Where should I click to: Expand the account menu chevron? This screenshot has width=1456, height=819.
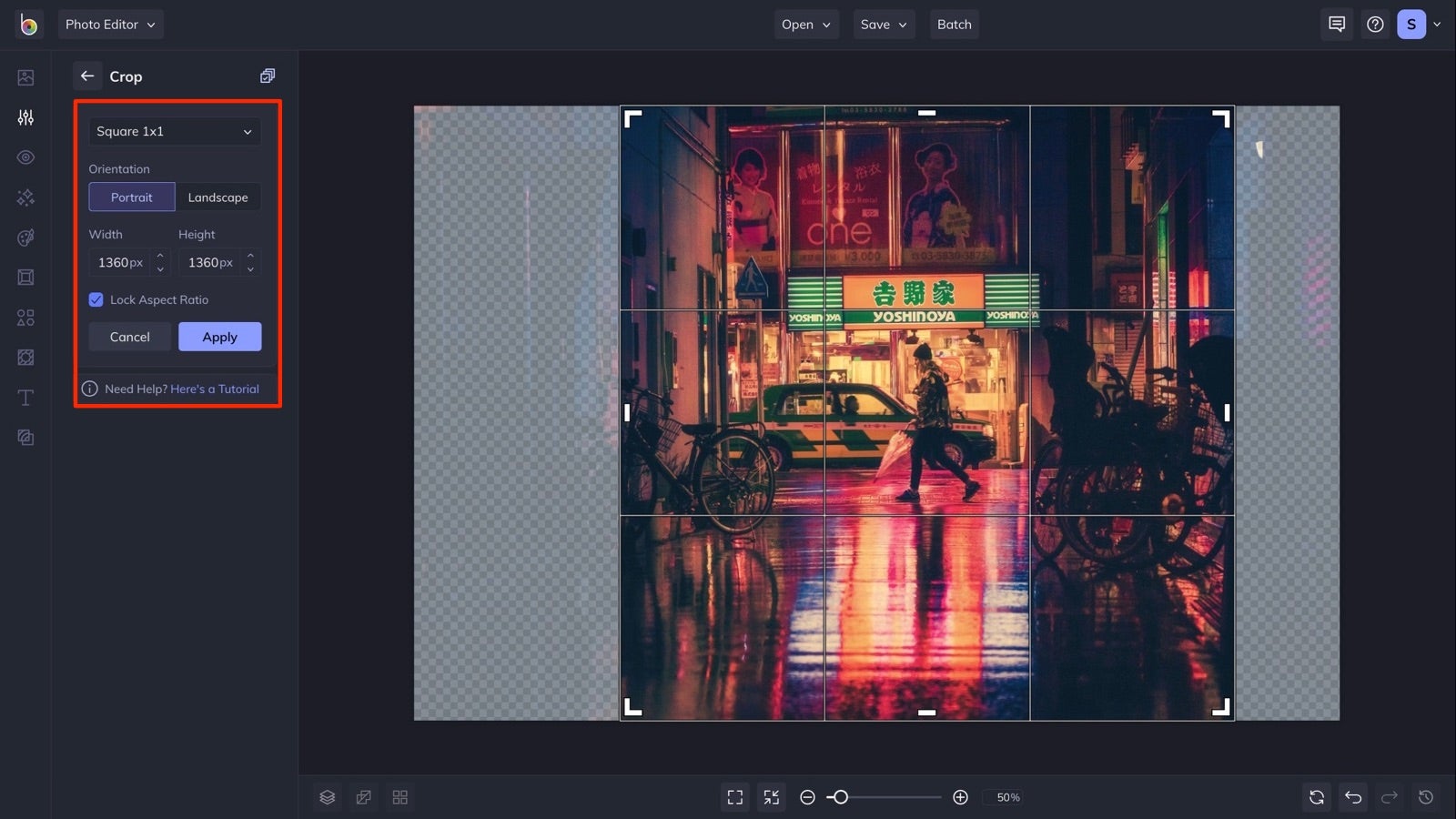[x=1439, y=25]
